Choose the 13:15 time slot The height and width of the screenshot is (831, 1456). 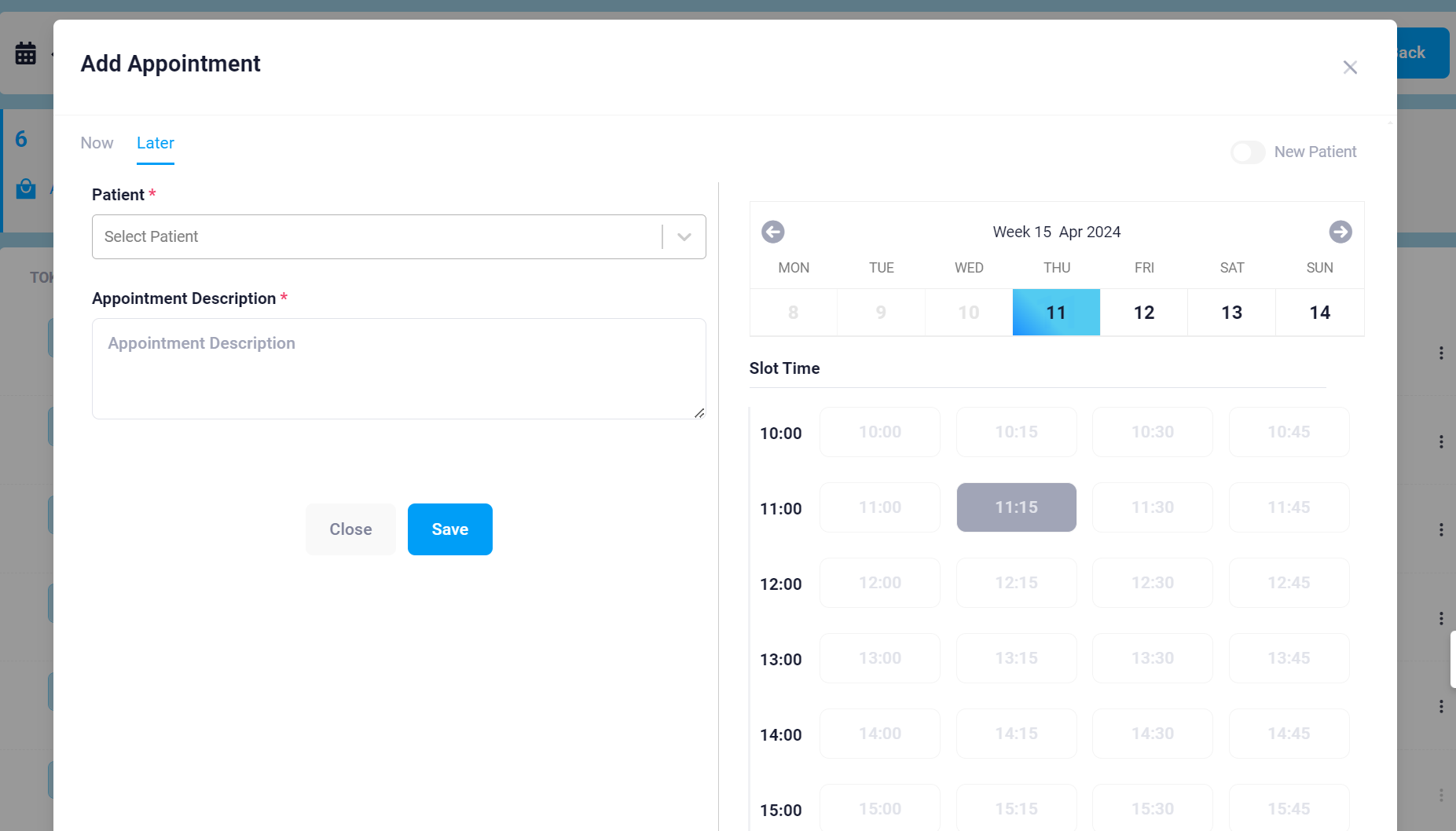coord(1017,658)
